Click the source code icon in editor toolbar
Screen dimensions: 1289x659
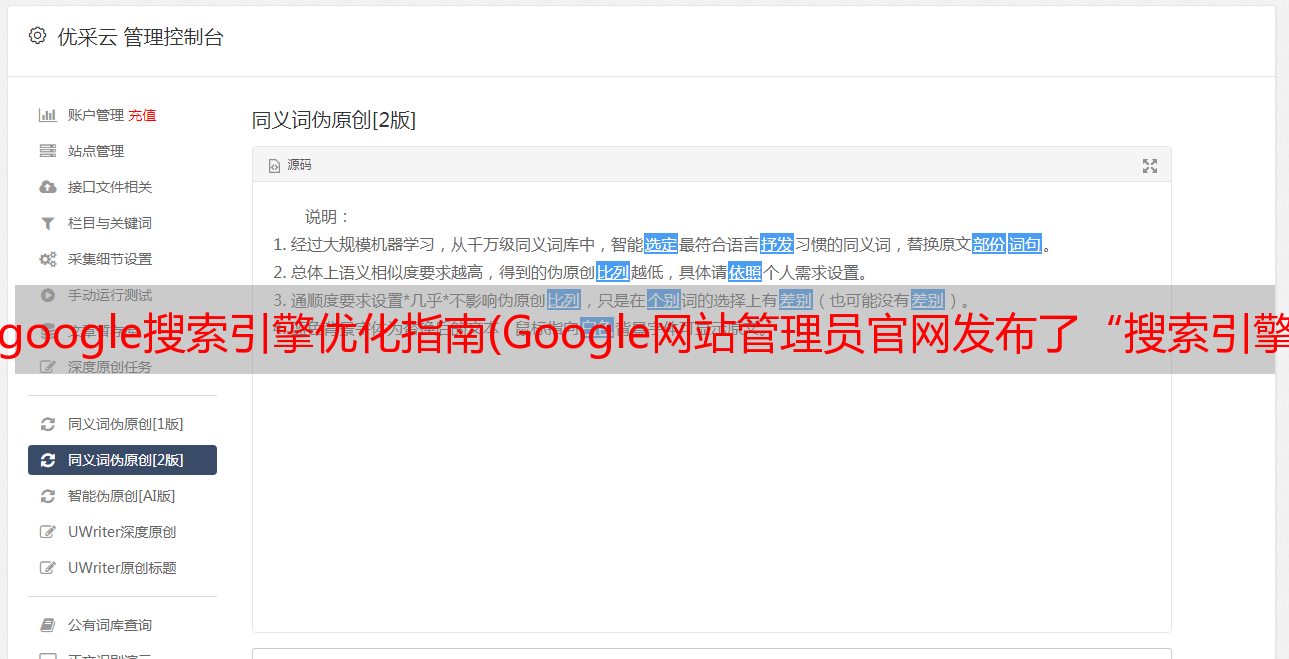click(274, 166)
